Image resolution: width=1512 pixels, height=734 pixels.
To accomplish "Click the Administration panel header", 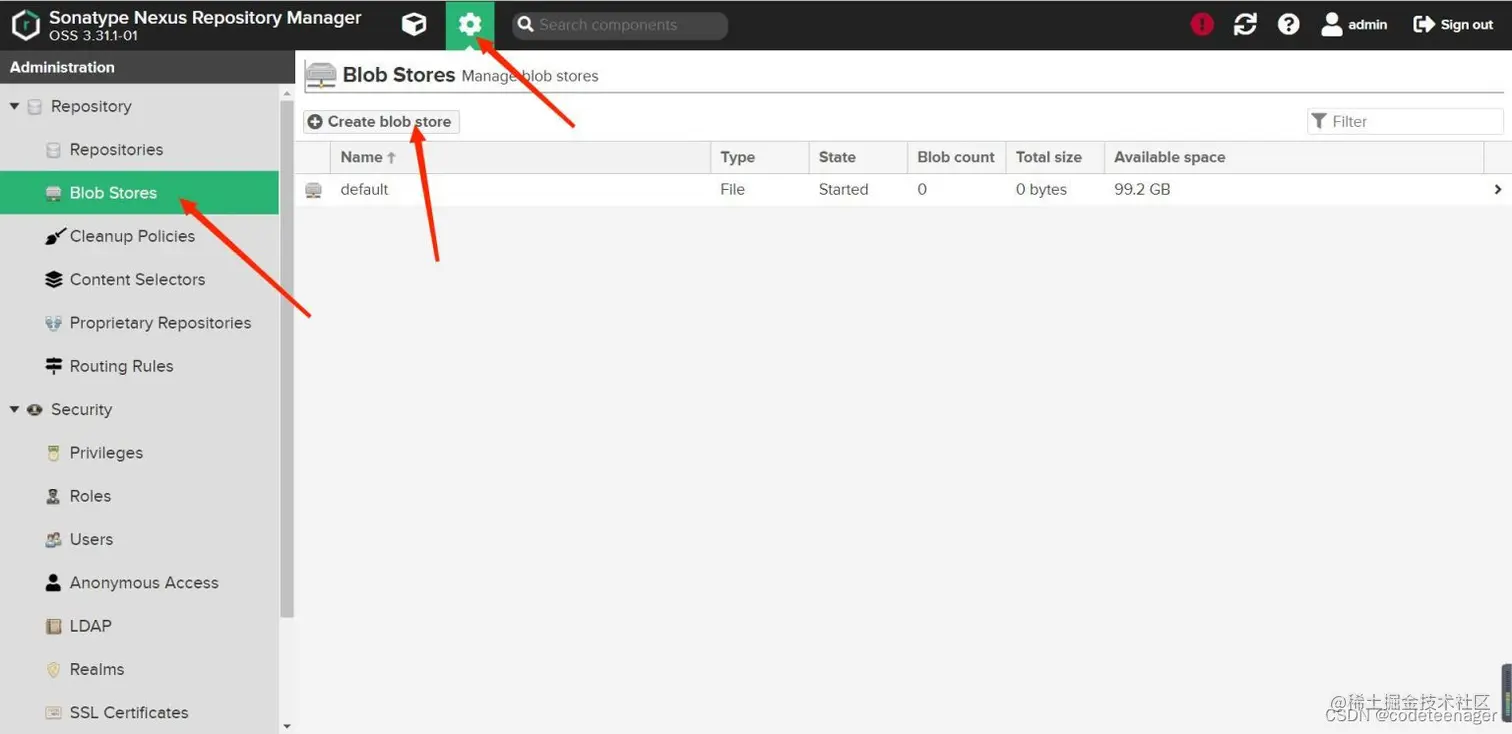I will [147, 67].
